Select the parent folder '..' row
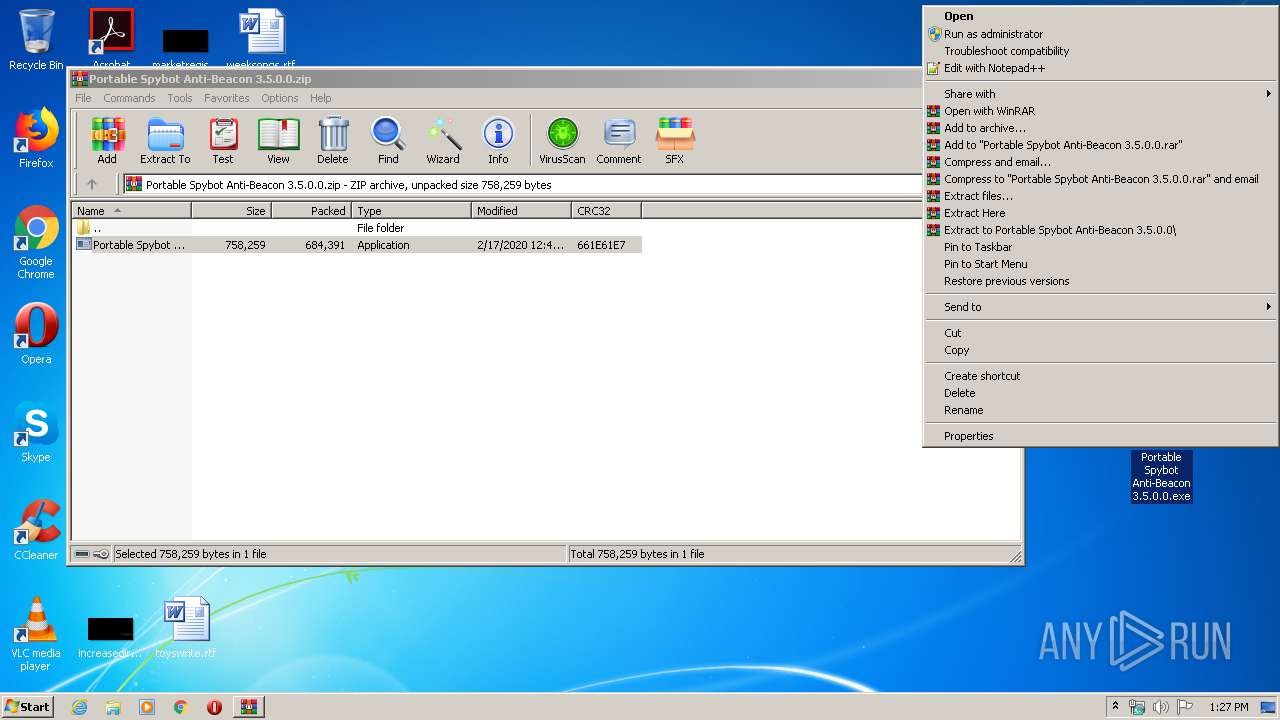 pos(357,228)
